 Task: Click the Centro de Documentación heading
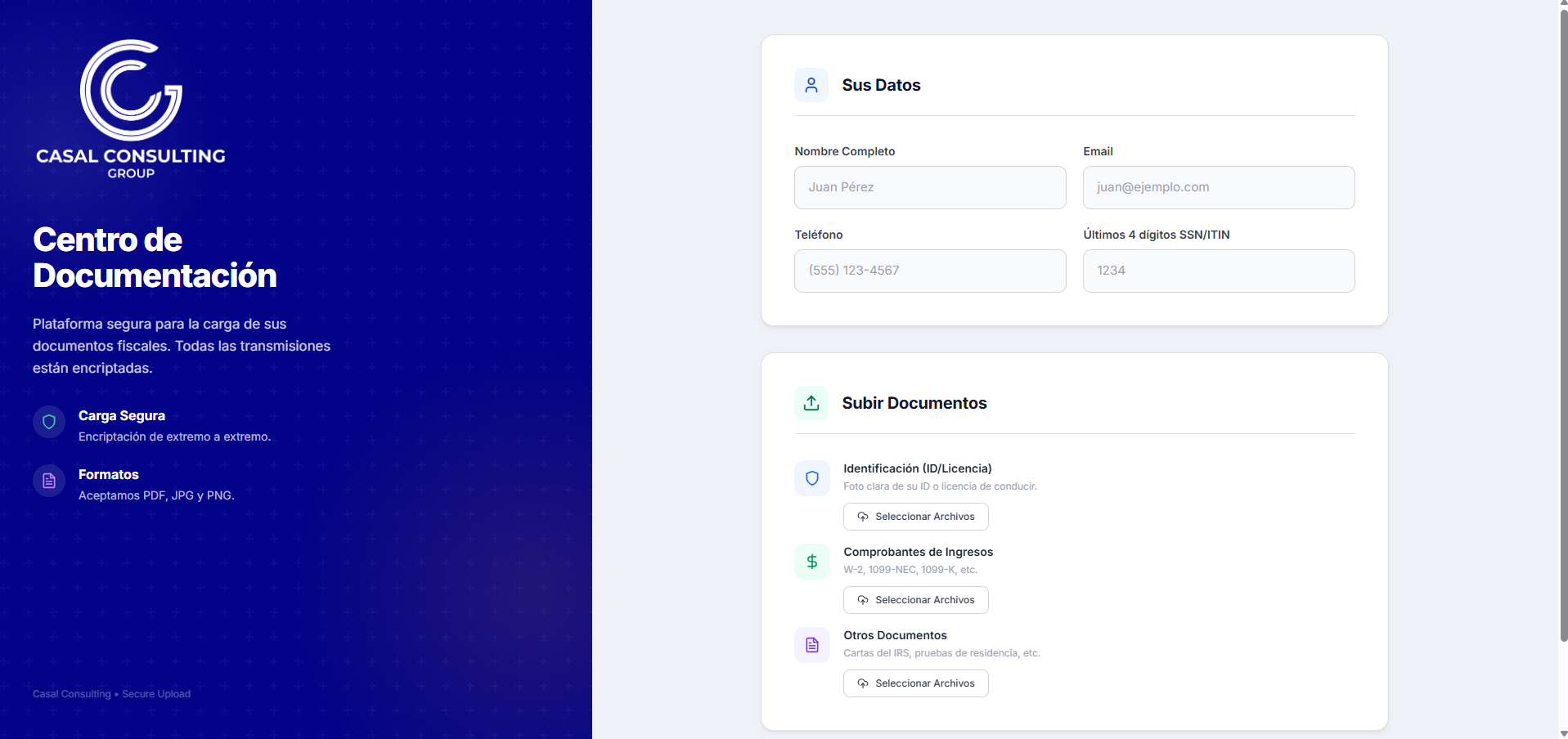[155, 258]
